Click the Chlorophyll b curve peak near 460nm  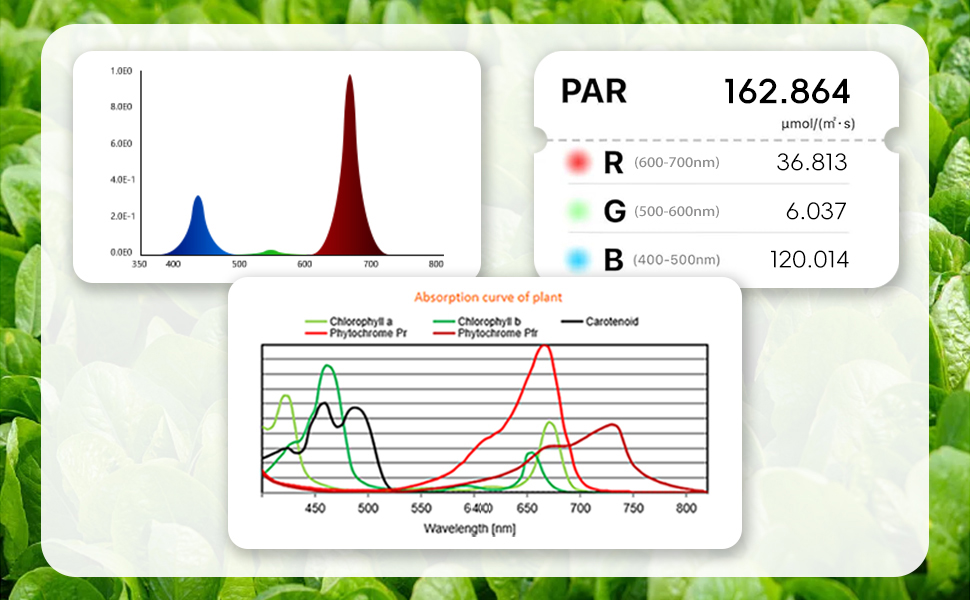(328, 367)
